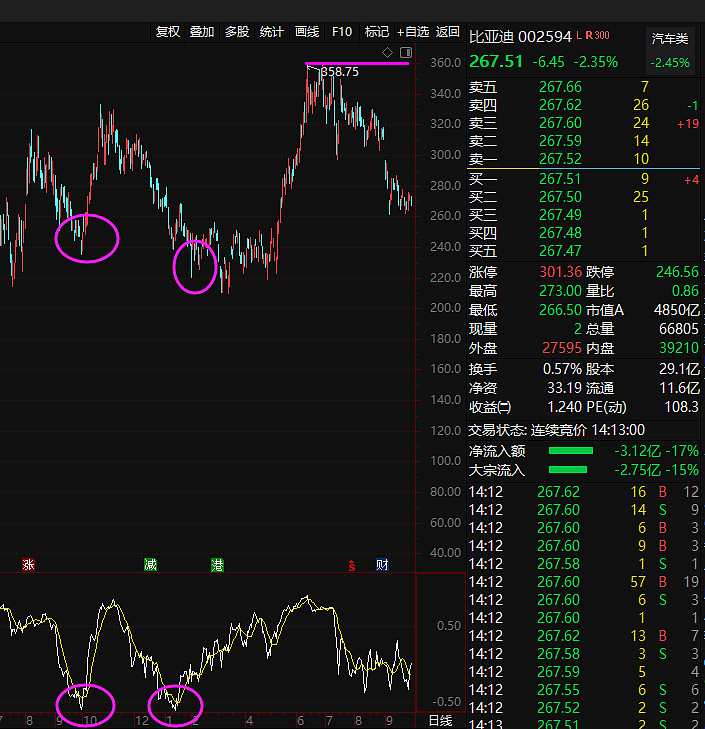
Task: Click the green 减 event marker
Action: [x=150, y=565]
